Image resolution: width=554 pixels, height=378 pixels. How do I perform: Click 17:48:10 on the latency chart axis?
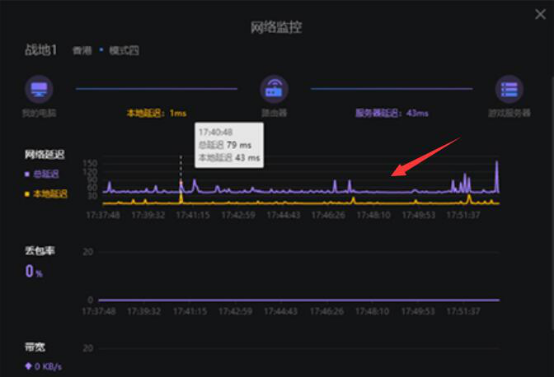click(x=373, y=215)
